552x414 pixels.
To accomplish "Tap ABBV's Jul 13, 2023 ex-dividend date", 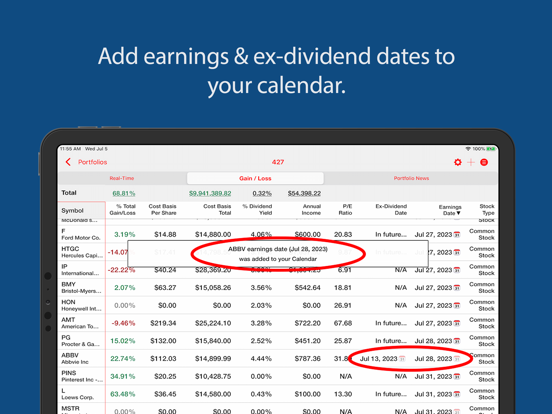I will 378,359.
